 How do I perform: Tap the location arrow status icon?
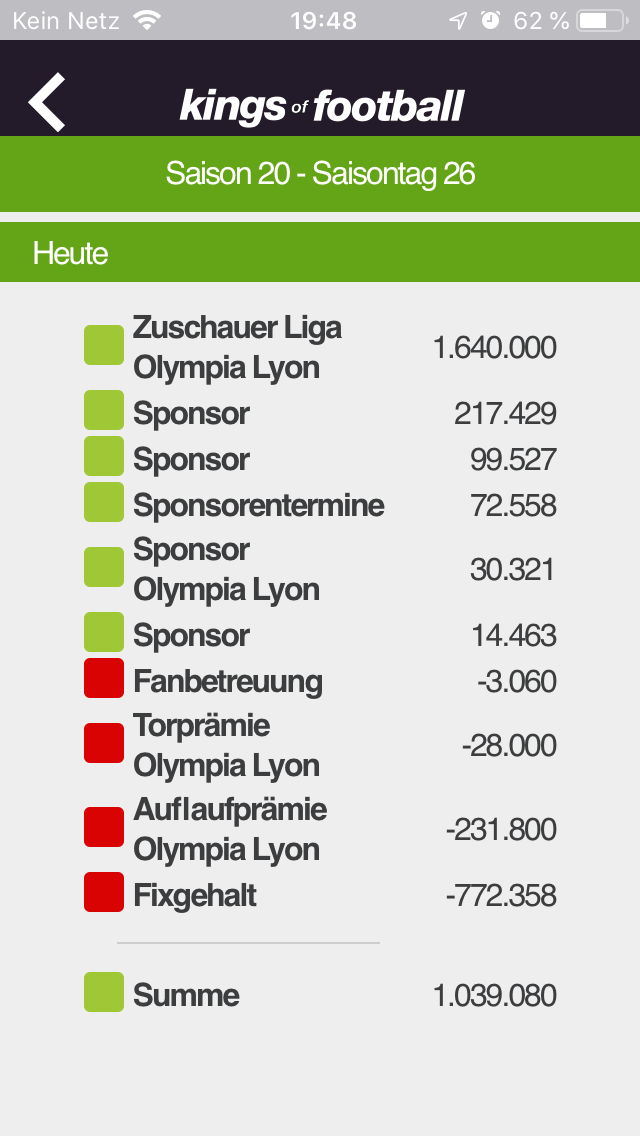click(x=458, y=20)
